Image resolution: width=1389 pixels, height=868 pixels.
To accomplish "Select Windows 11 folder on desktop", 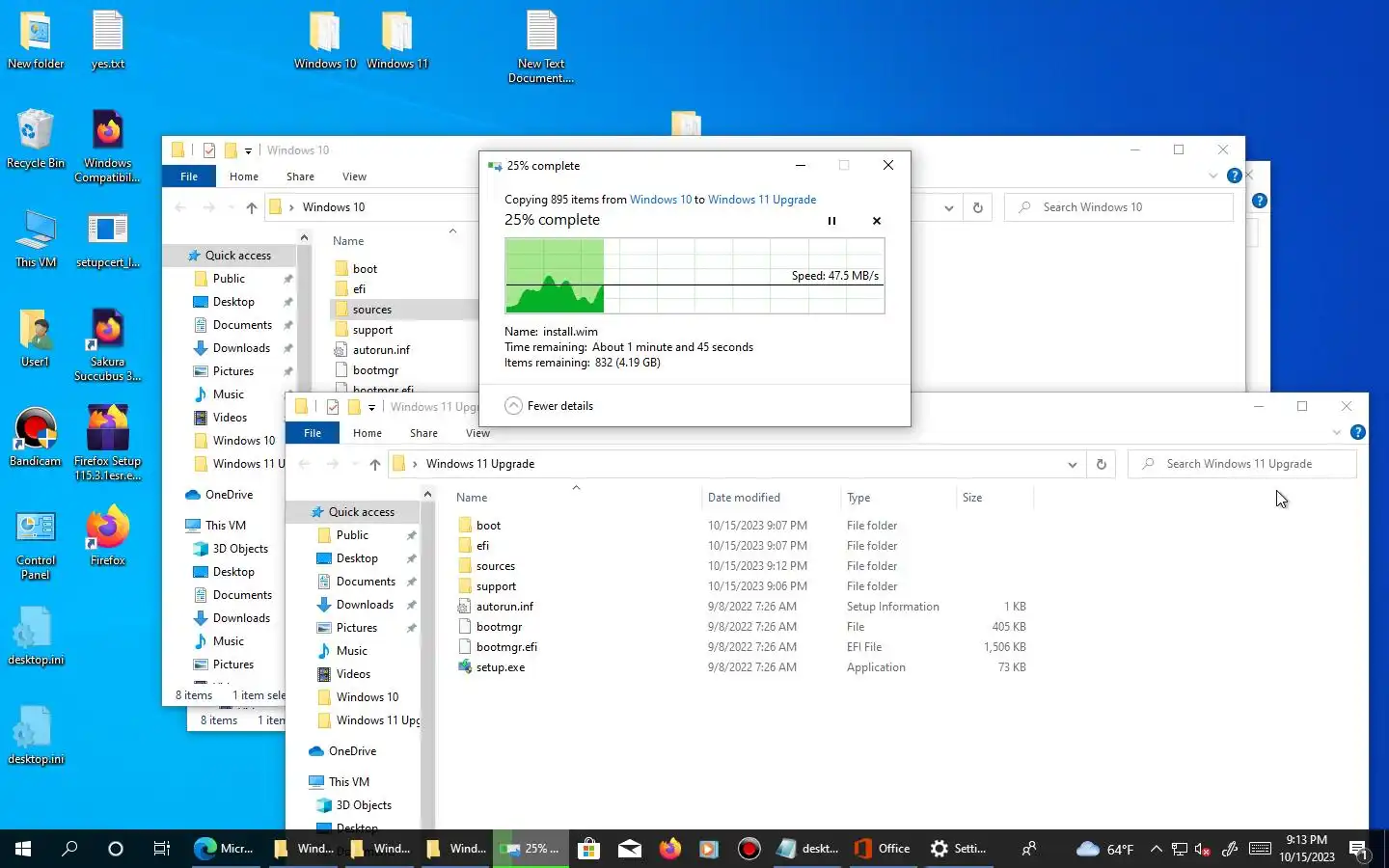I will 397,41.
